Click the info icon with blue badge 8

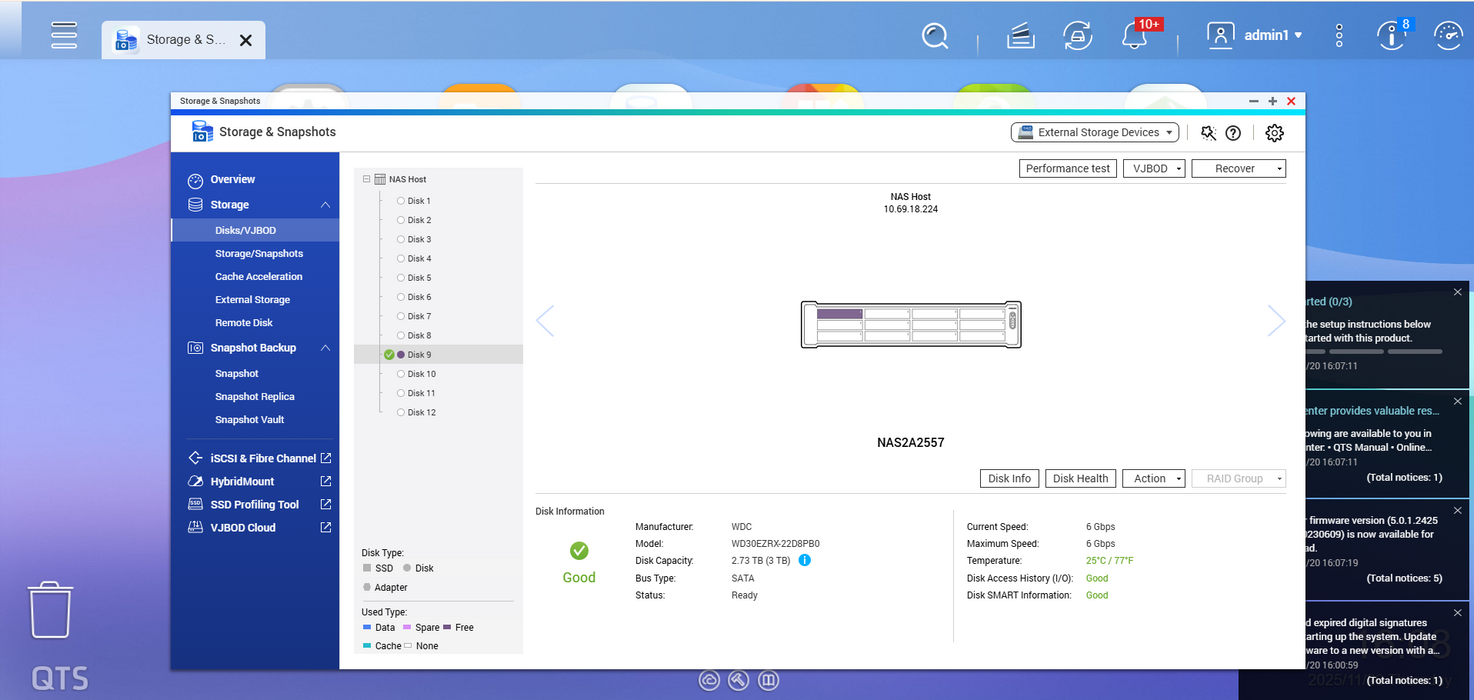pyautogui.click(x=1392, y=35)
